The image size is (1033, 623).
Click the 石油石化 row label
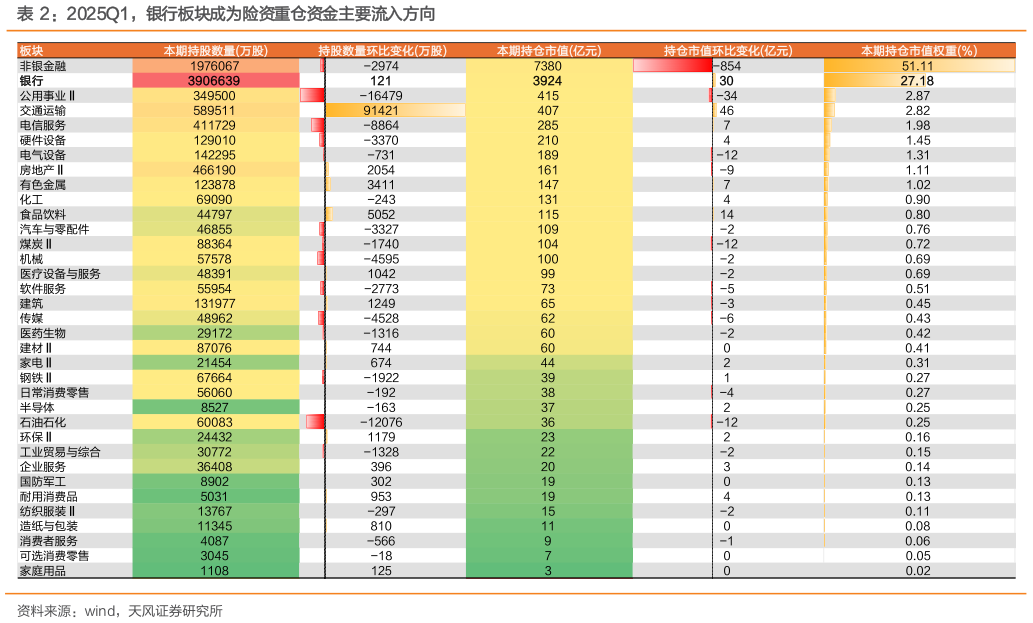[42, 423]
